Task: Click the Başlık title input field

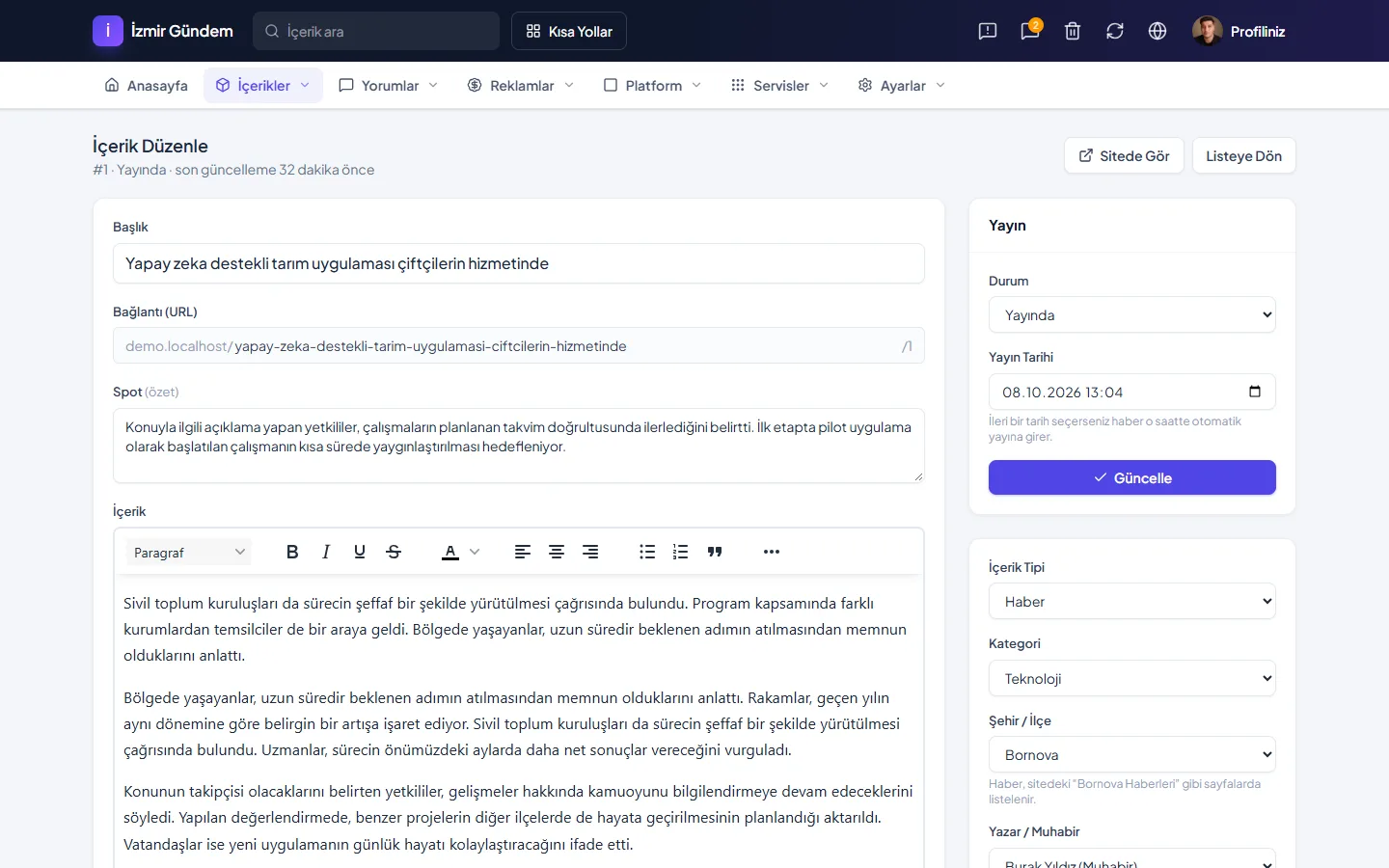Action: click(519, 263)
